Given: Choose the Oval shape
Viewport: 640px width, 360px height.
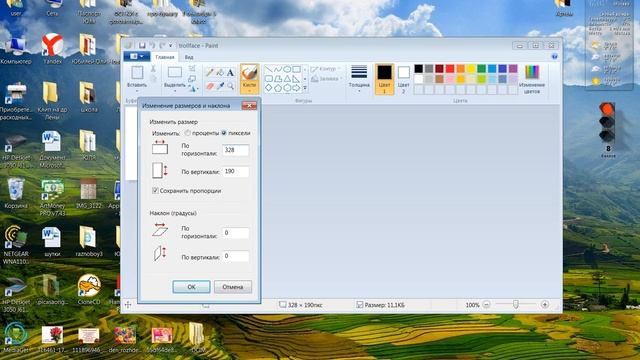Looking at the screenshot, I should pos(287,69).
